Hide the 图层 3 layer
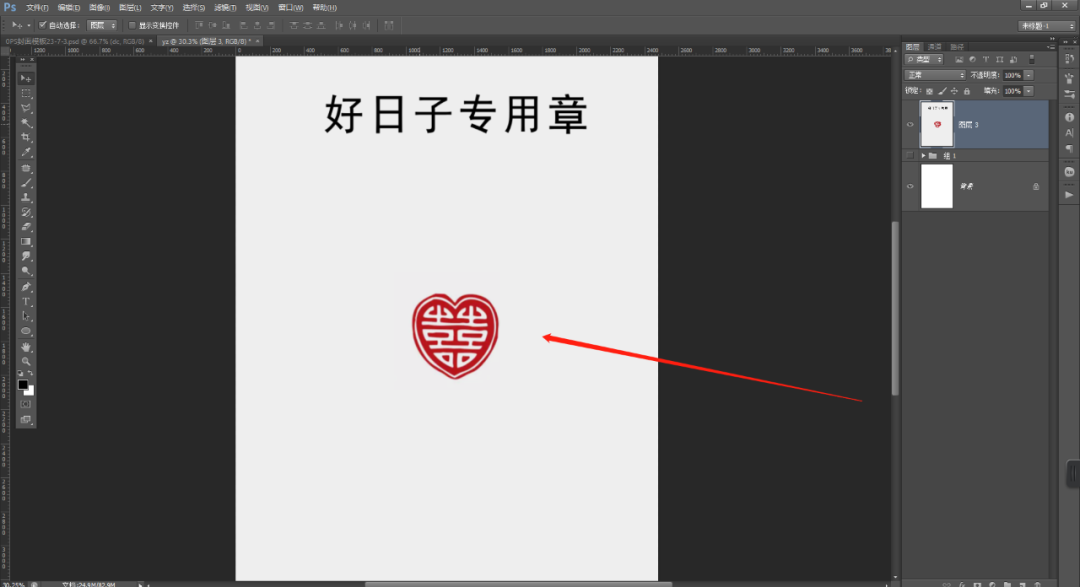The width and height of the screenshot is (1080, 587). click(x=910, y=123)
